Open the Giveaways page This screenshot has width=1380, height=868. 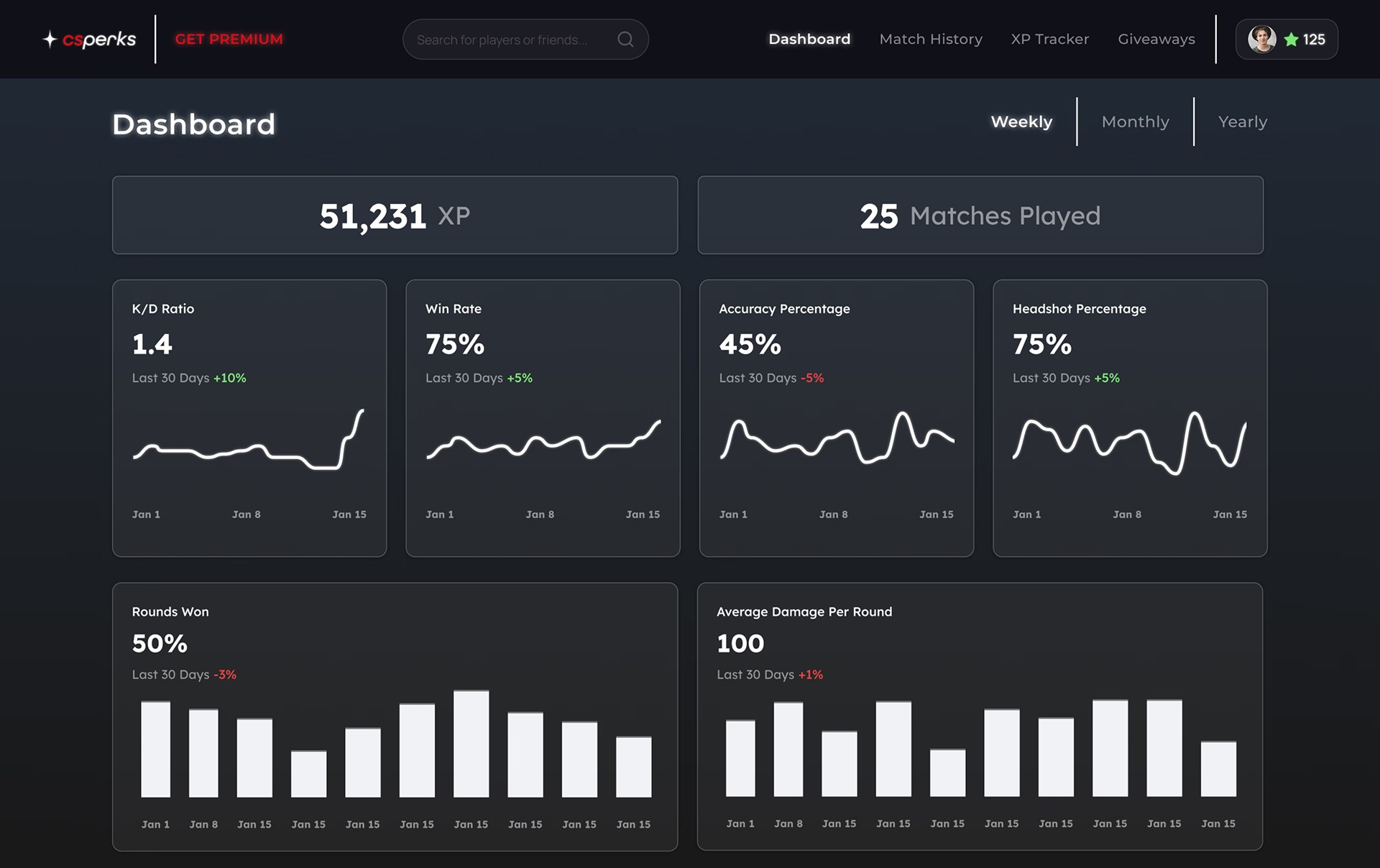(1156, 40)
